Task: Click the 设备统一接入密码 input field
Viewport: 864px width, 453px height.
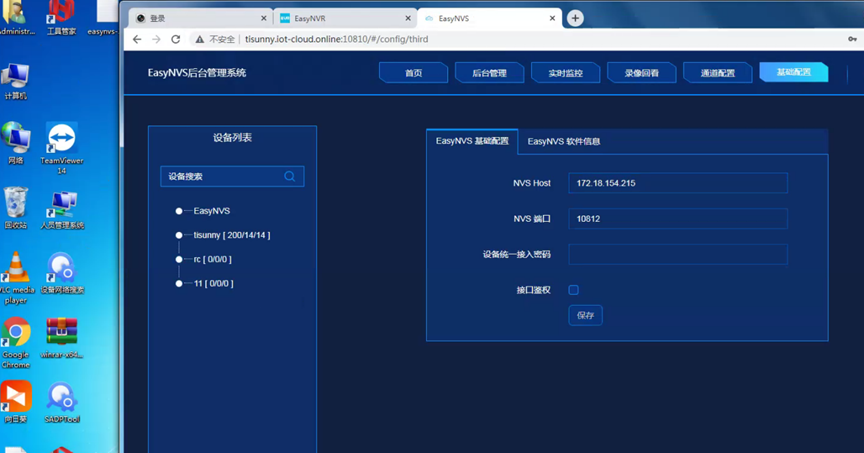Action: click(678, 255)
